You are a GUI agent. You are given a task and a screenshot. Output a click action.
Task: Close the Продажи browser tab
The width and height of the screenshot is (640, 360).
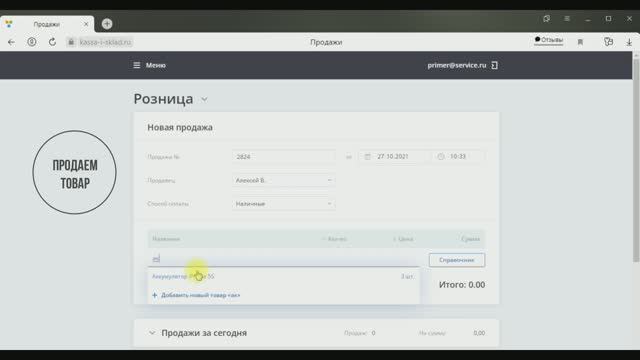point(86,24)
